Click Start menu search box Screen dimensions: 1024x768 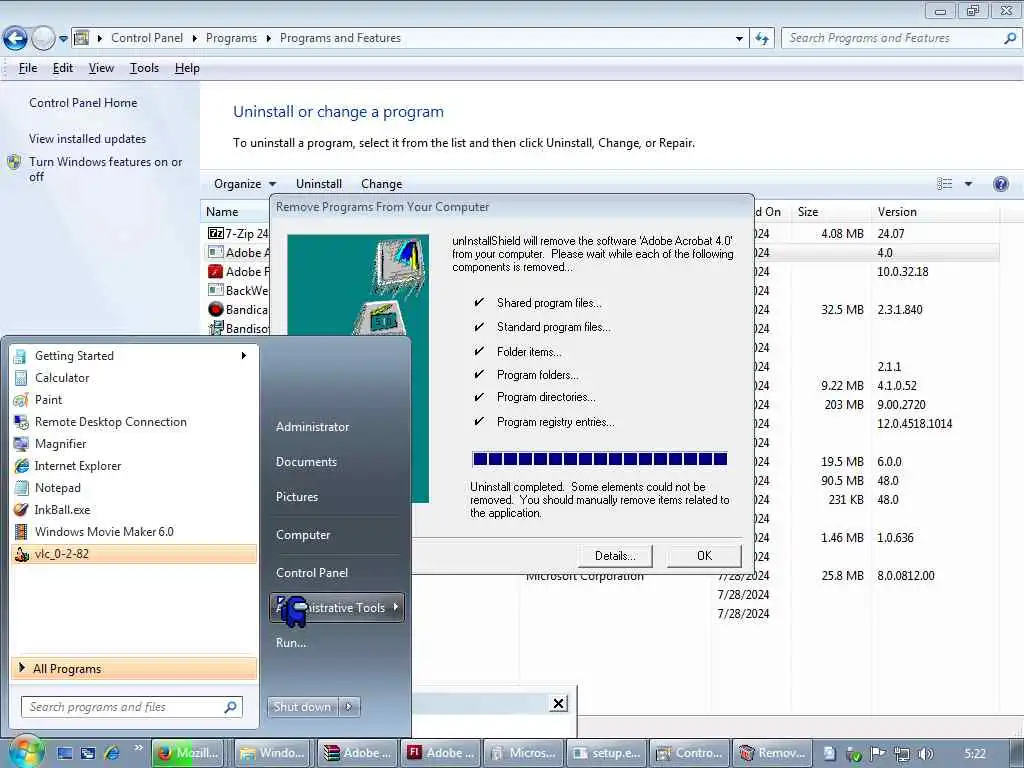(x=132, y=707)
